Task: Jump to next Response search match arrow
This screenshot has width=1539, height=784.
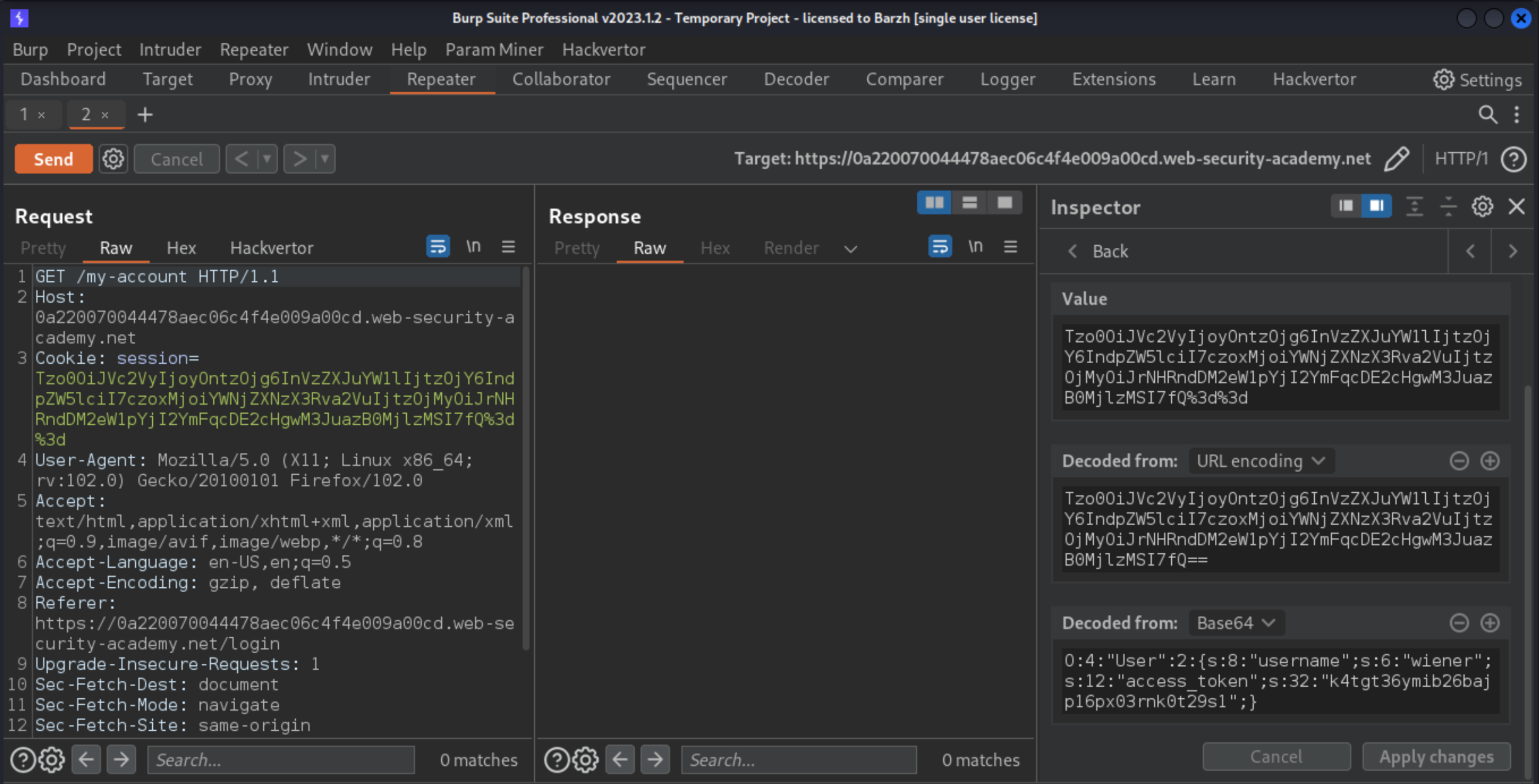Action: tap(655, 759)
